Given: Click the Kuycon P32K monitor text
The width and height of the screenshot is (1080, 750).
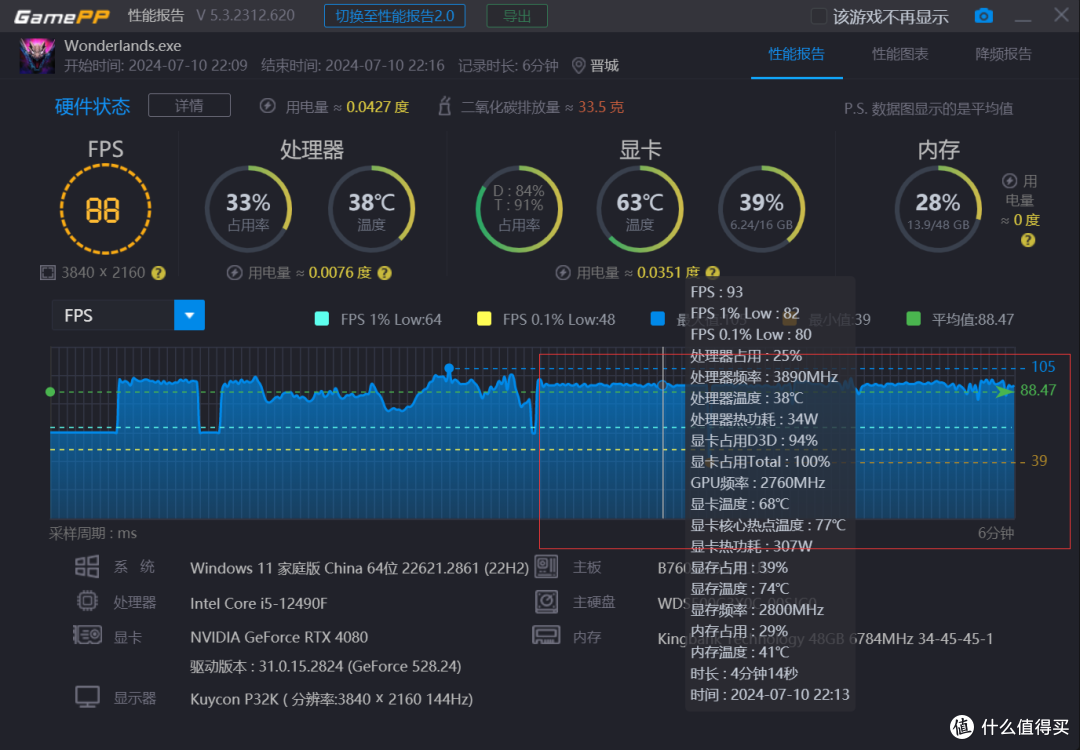Looking at the screenshot, I should point(331,699).
